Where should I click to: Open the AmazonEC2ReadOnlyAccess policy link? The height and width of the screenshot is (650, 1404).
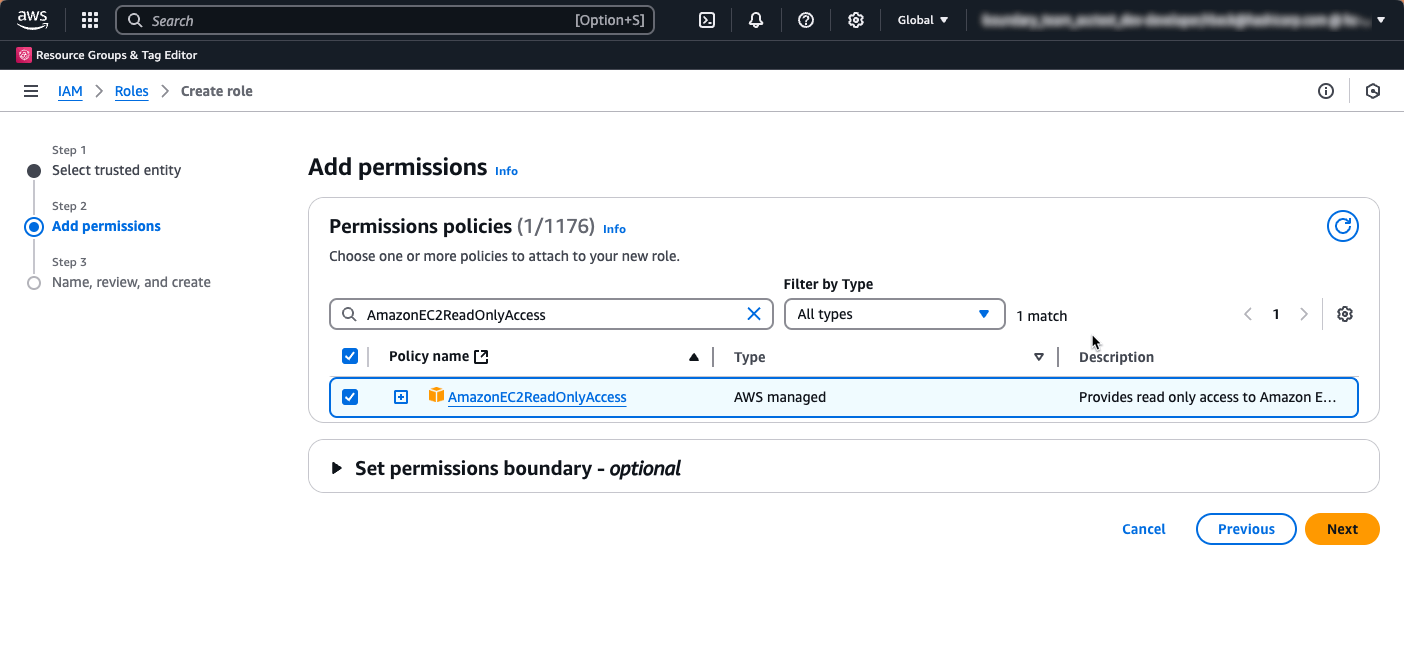pos(537,397)
